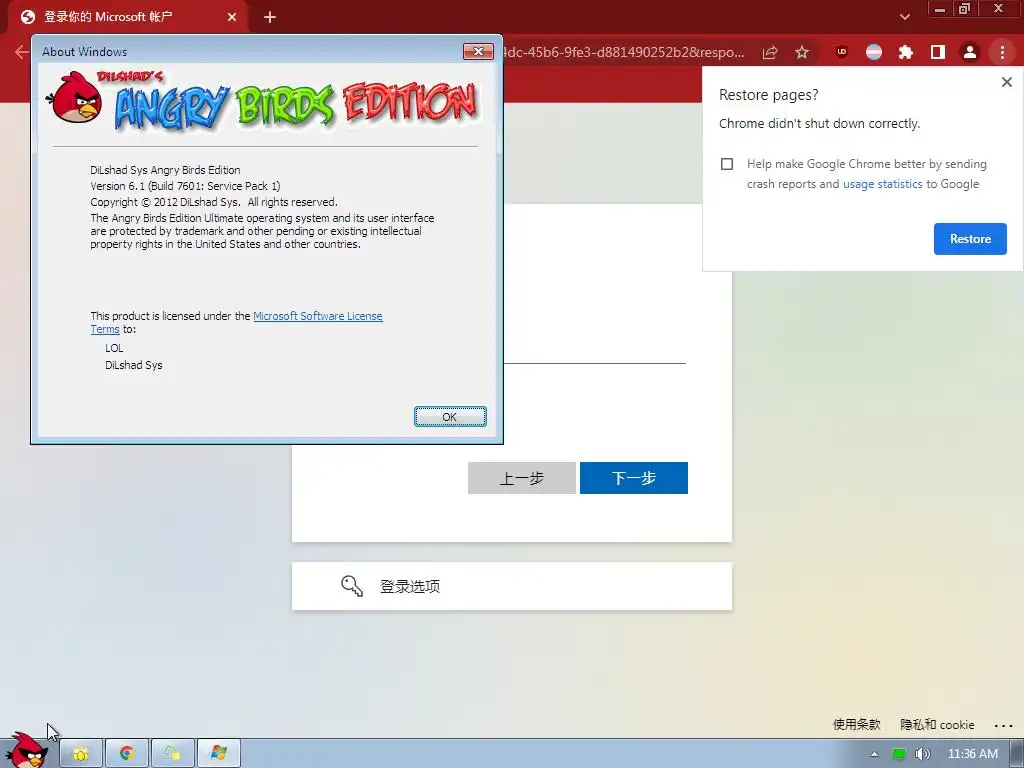The width and height of the screenshot is (1024, 768).
Task: Open the Angry Birds Start button
Action: coord(26,751)
